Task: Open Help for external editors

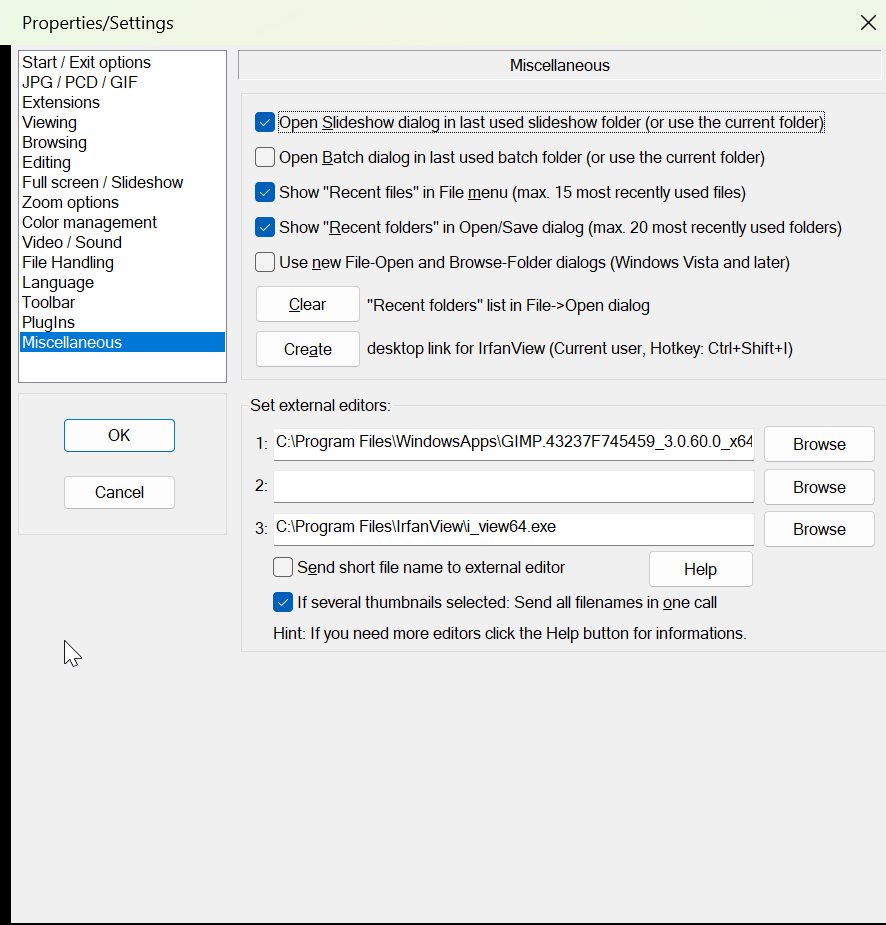Action: [700, 569]
